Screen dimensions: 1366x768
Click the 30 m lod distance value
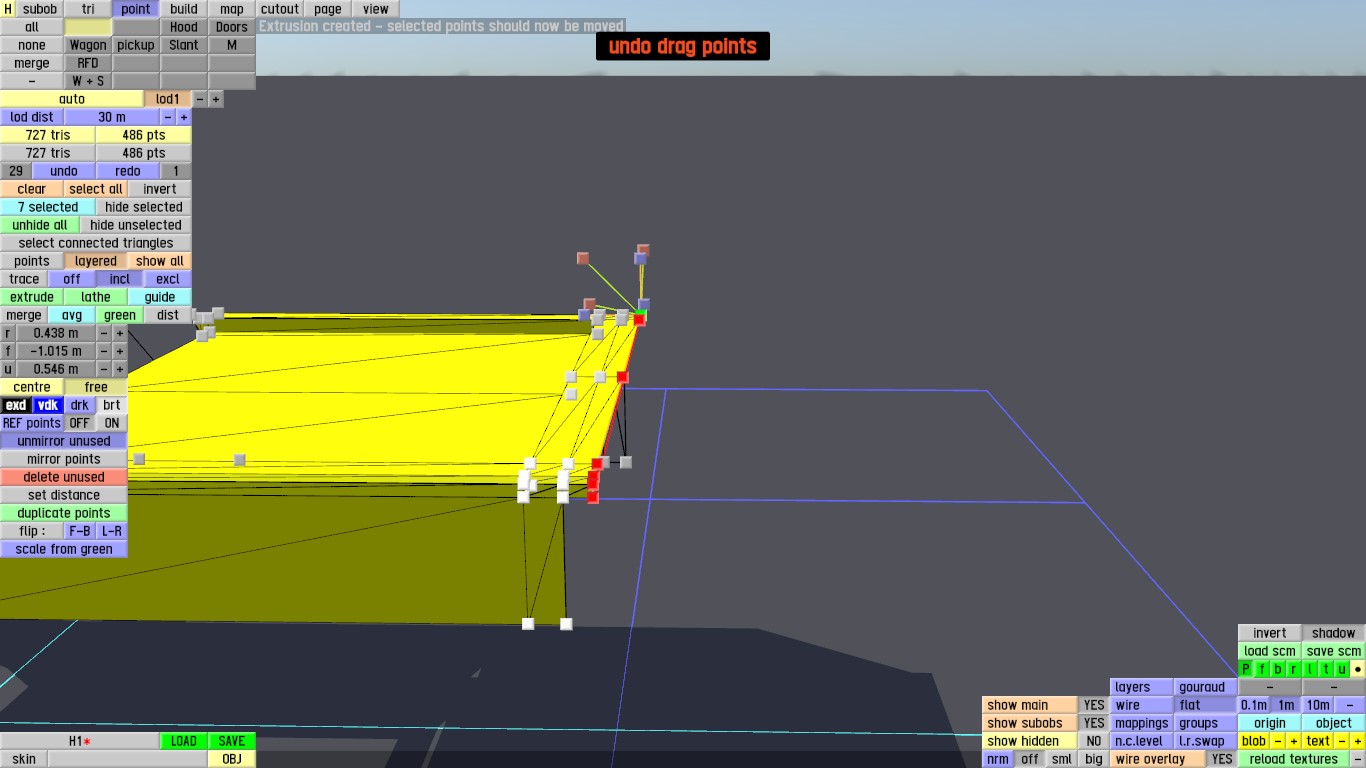point(112,117)
